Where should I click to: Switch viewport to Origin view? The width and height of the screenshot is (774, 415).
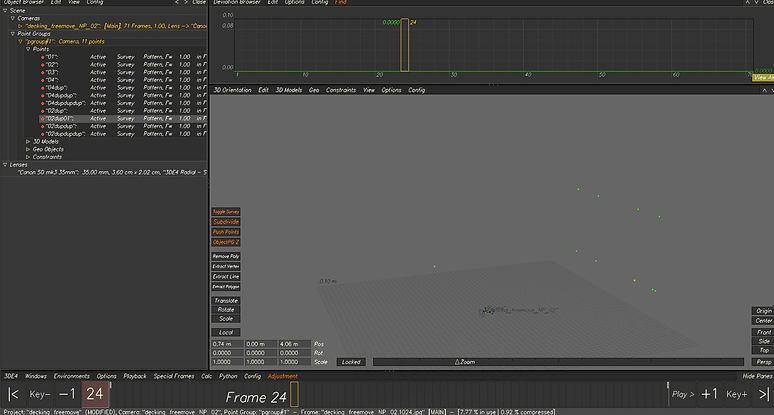coord(763,311)
